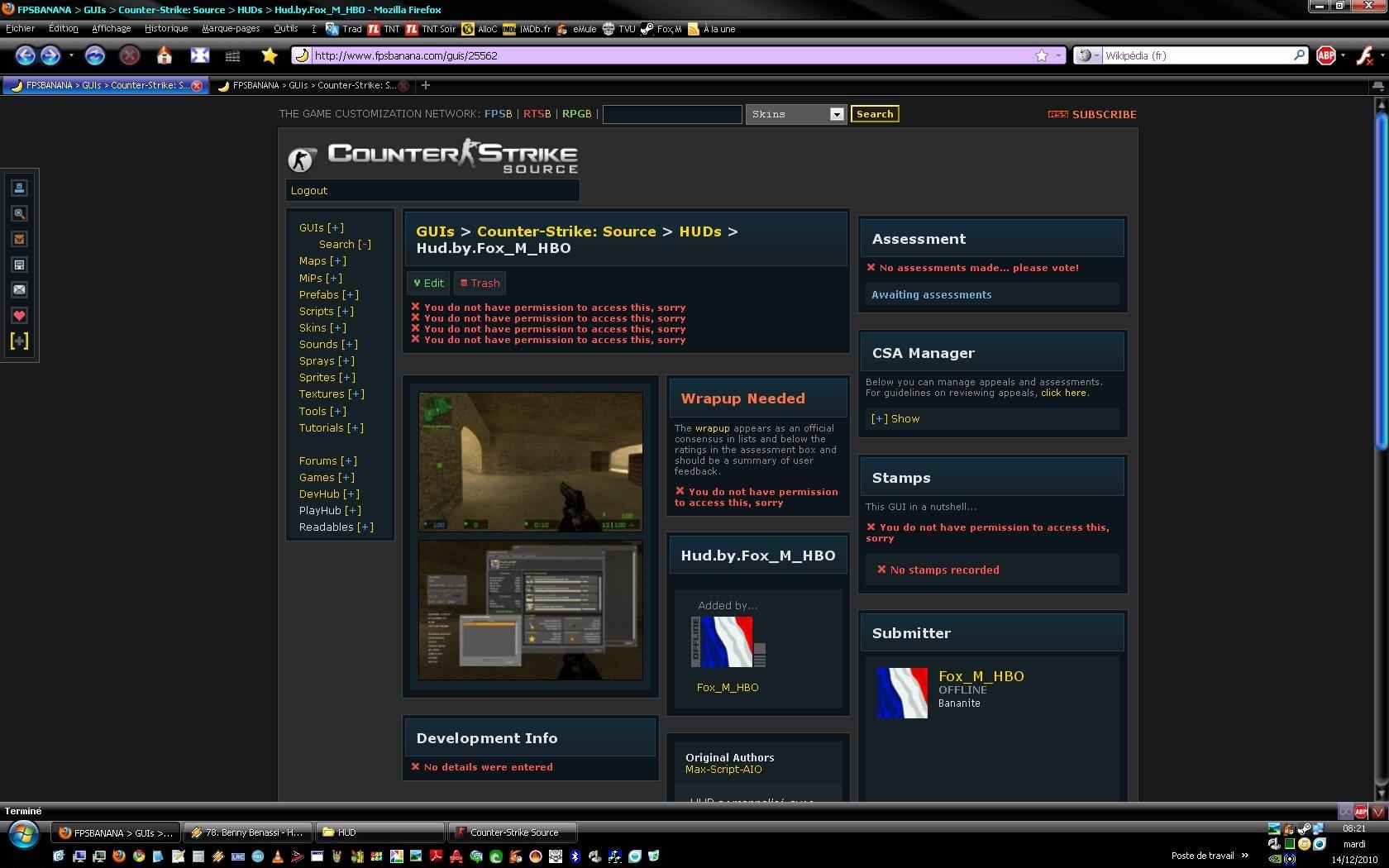The width and height of the screenshot is (1389, 868).
Task: Click the browser reload button
Action: pos(95,55)
